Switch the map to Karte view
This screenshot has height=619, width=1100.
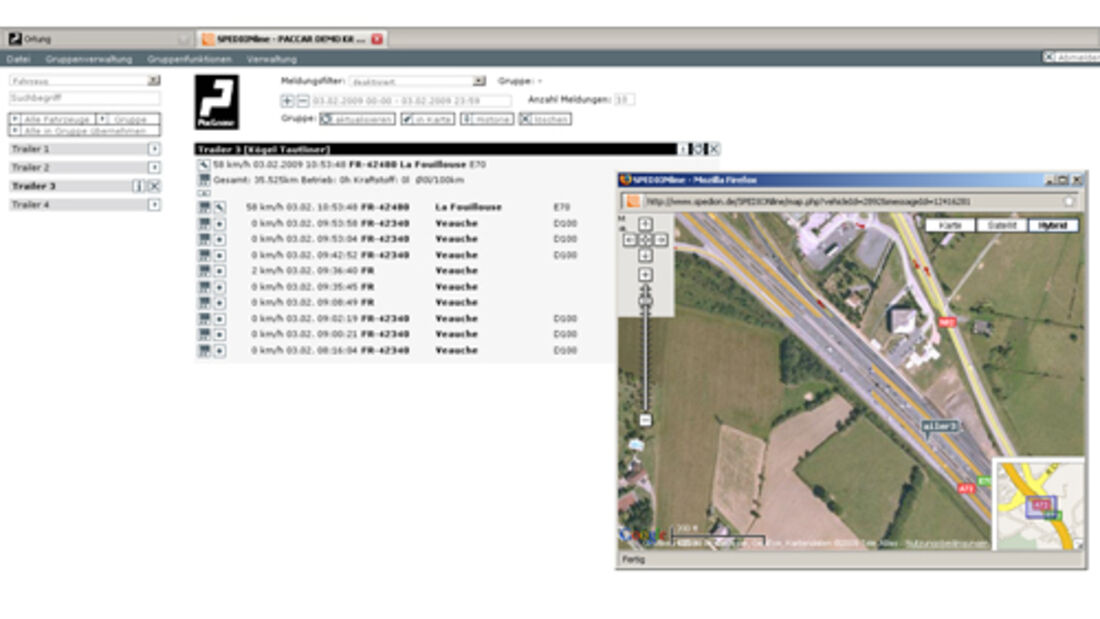[x=951, y=226]
